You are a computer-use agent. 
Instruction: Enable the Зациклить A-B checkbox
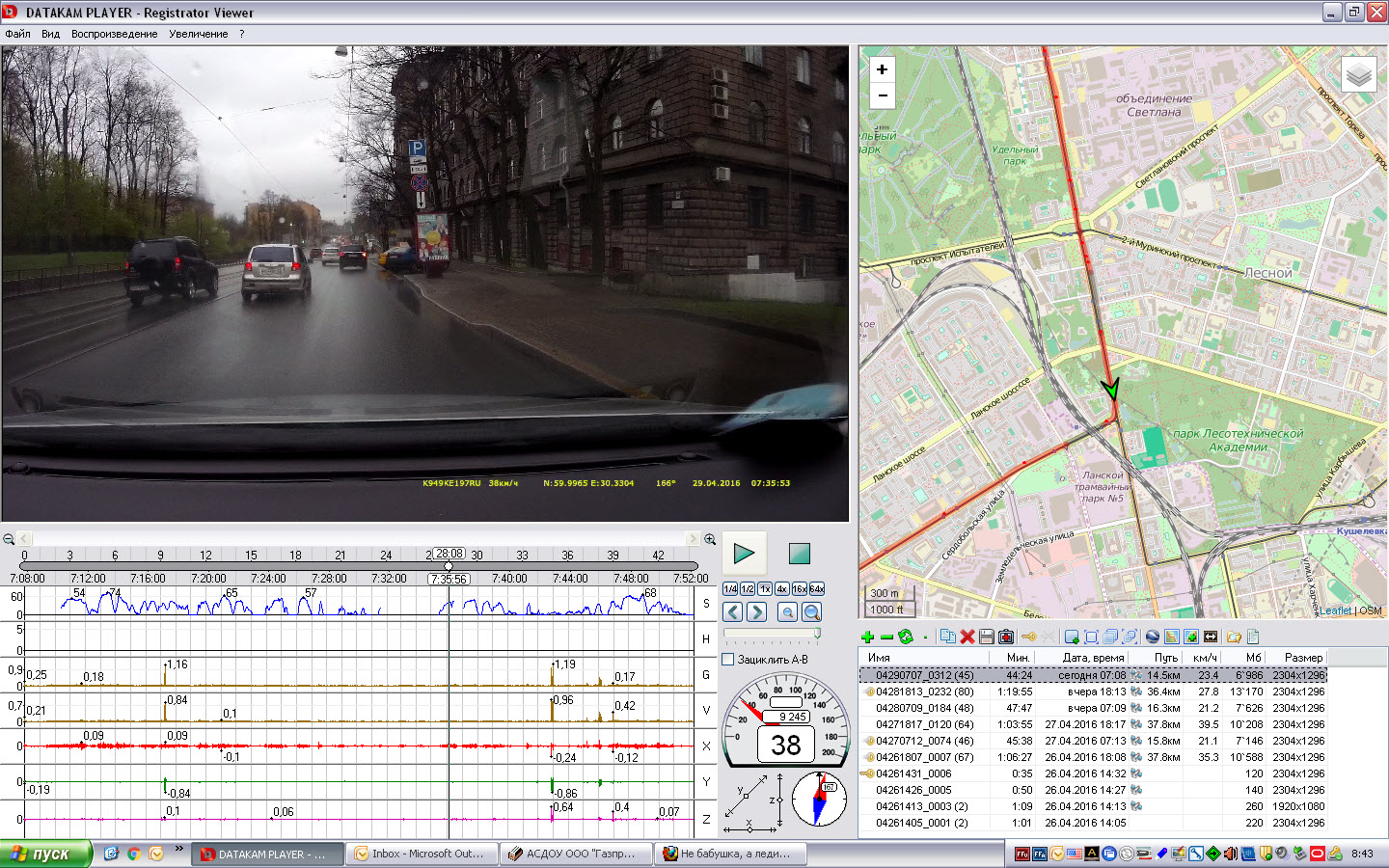tap(728, 660)
